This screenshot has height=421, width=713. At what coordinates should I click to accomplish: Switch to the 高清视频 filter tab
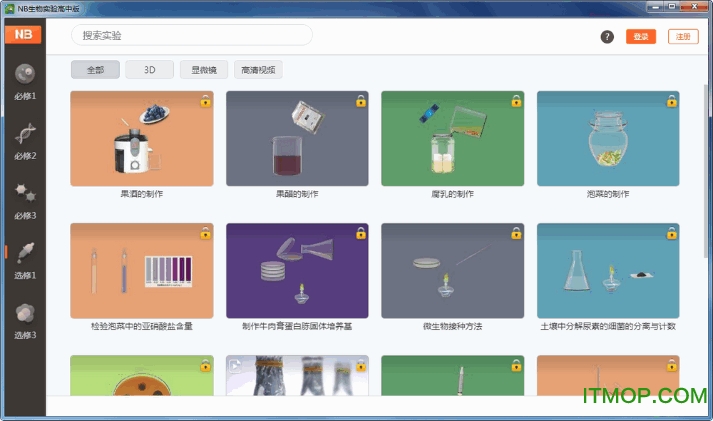point(258,70)
